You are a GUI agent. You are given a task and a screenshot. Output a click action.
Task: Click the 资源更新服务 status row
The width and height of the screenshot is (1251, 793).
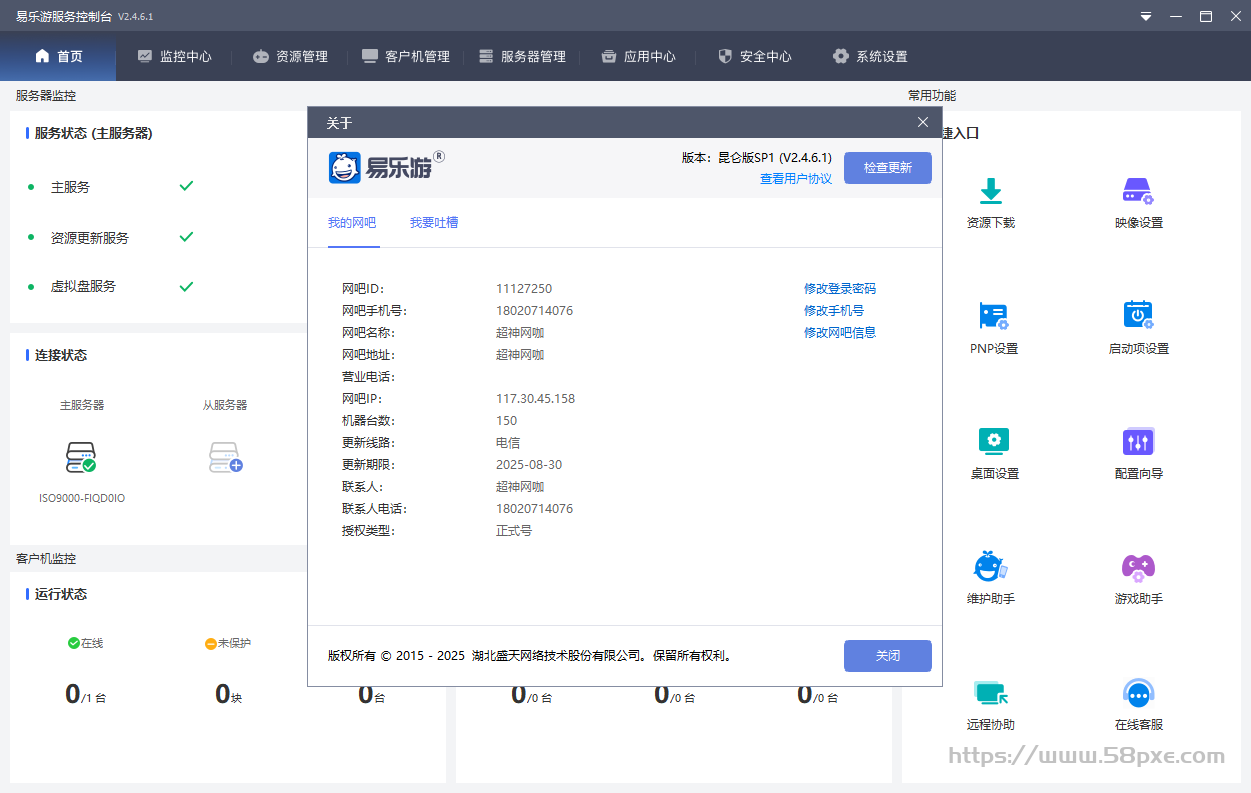(x=110, y=238)
